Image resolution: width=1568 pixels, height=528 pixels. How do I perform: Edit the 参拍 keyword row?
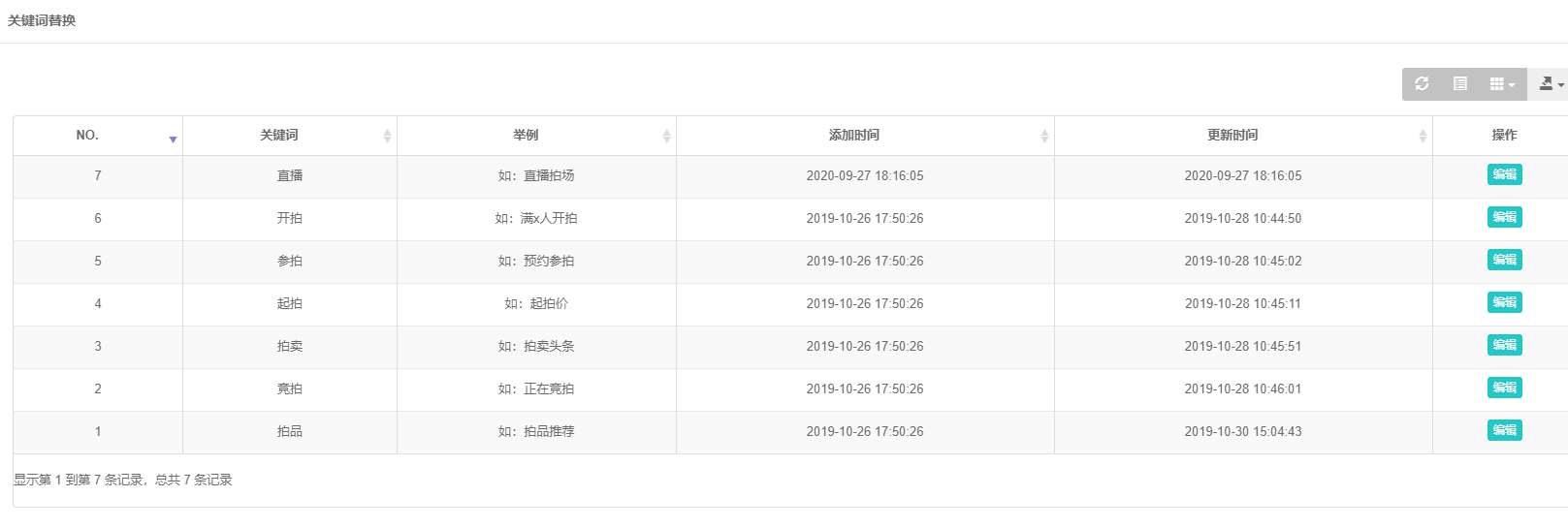click(x=1504, y=260)
